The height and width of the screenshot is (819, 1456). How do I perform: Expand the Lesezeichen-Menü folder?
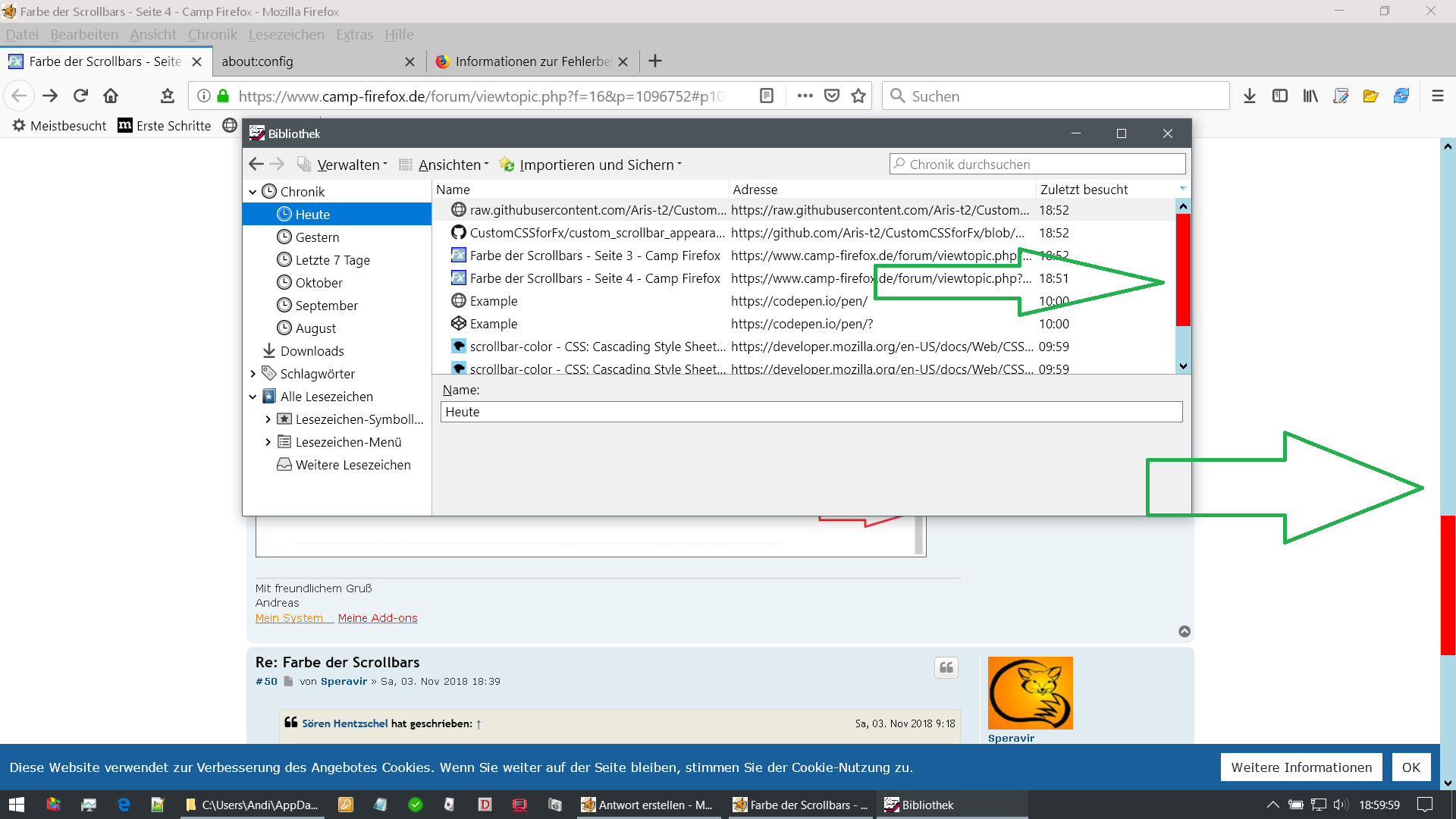click(x=268, y=442)
